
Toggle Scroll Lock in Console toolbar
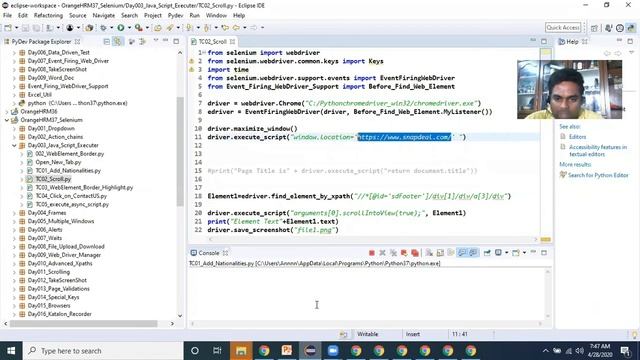(440, 253)
